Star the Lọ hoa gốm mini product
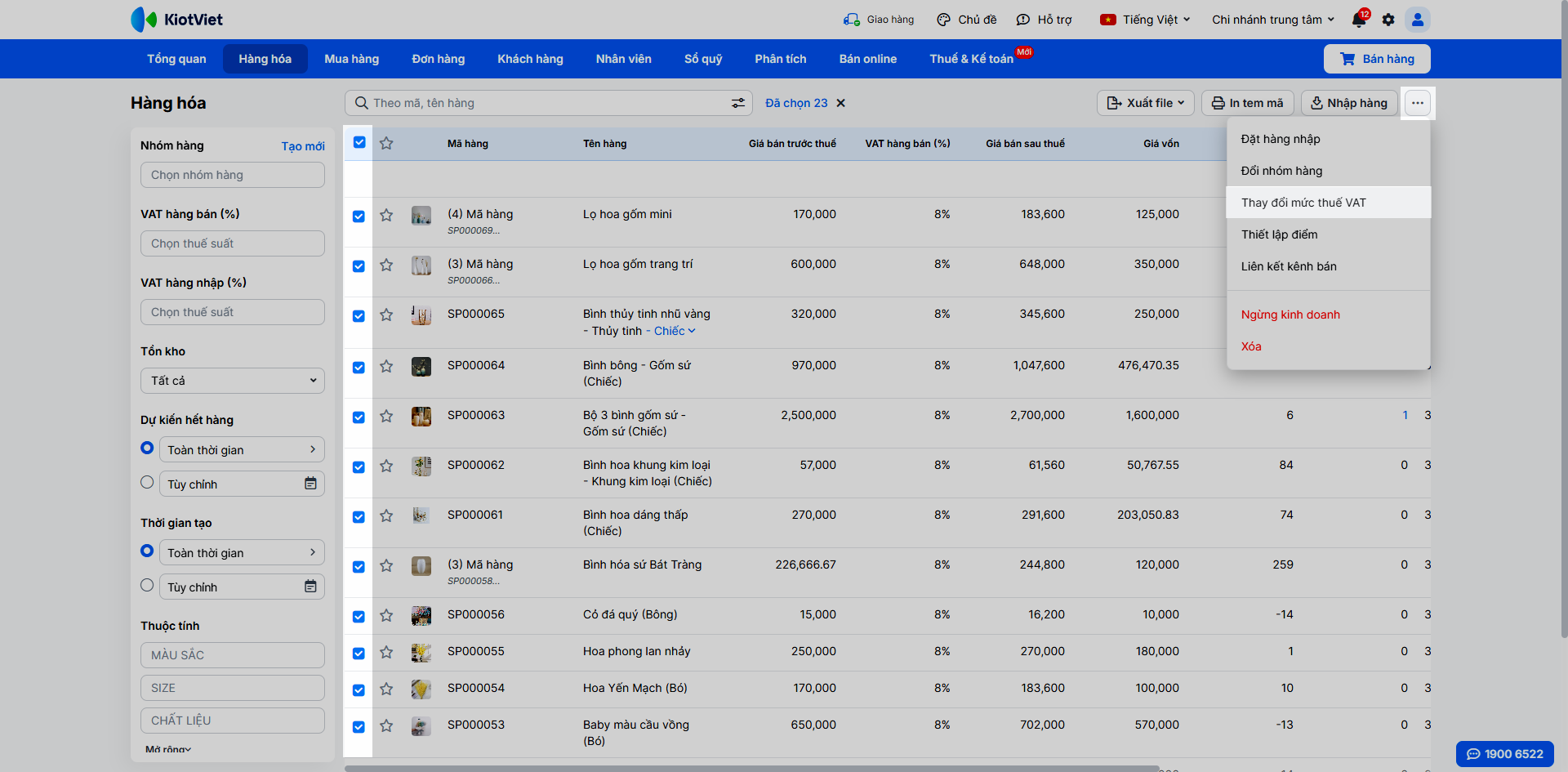 coord(386,216)
